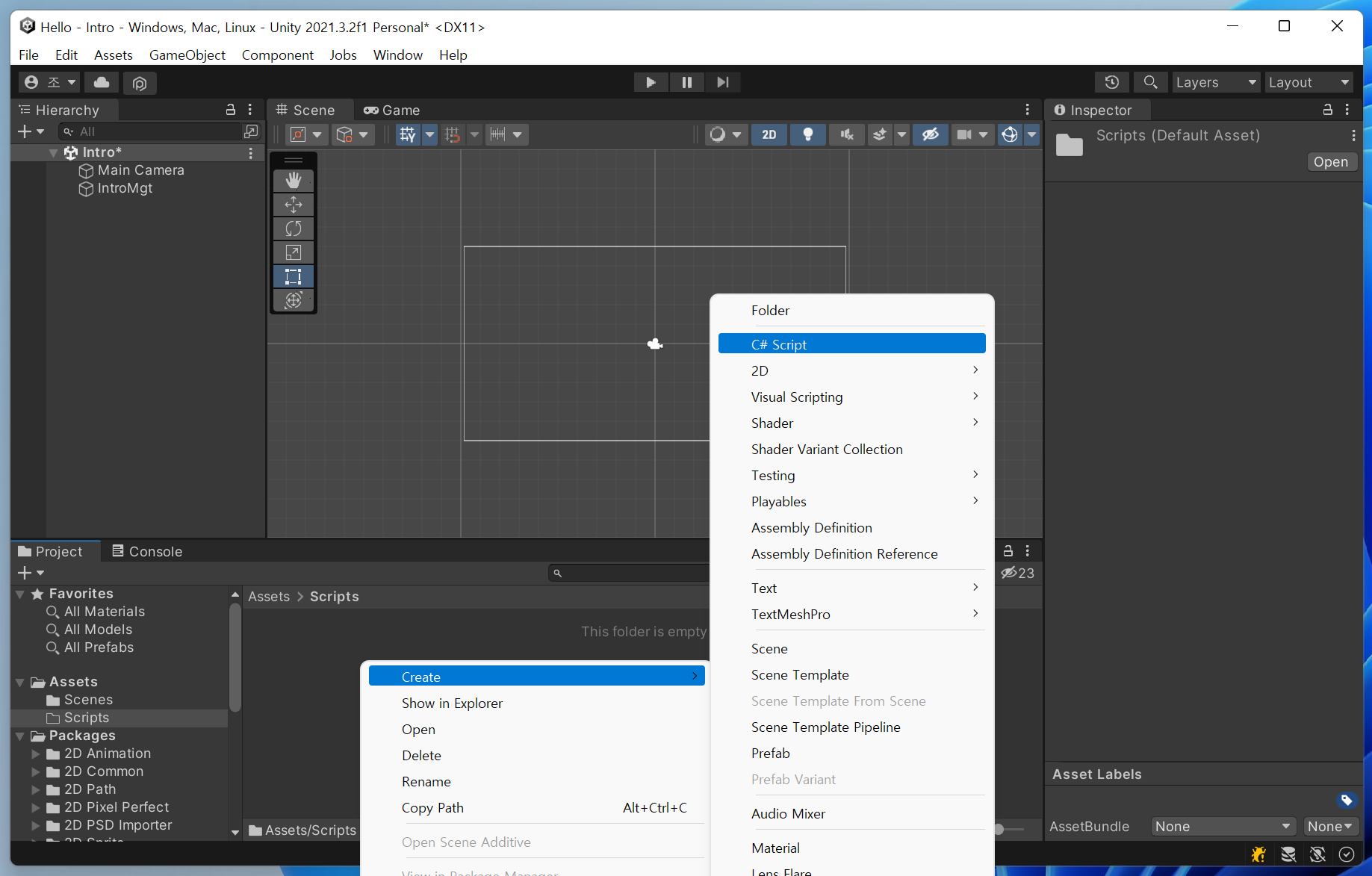The width and height of the screenshot is (1372, 876).
Task: Select the Rect transform tool
Action: pyautogui.click(x=294, y=276)
